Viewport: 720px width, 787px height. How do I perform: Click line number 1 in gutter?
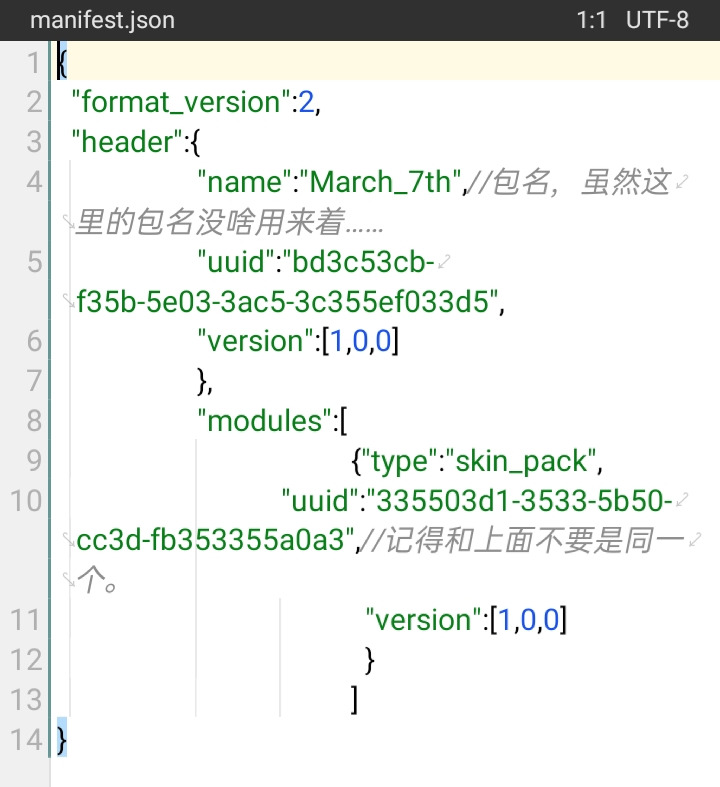pyautogui.click(x=34, y=63)
